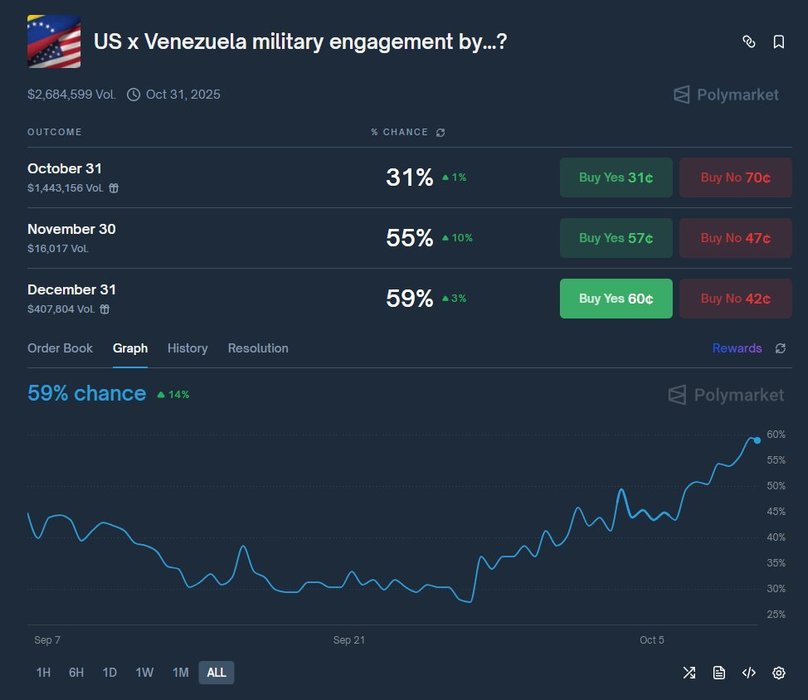Open the embed code icon

tap(748, 672)
